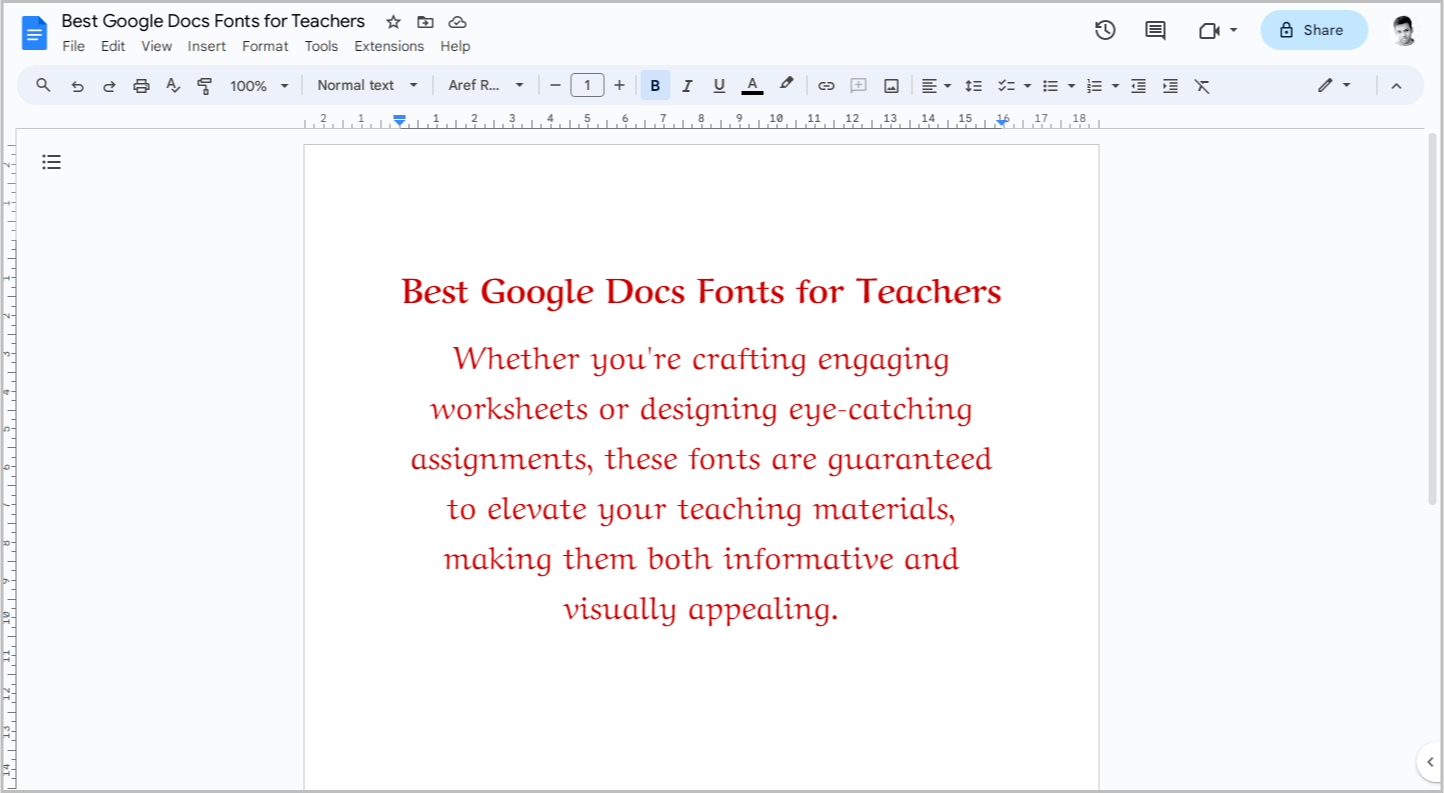Open the zoom level dropdown

point(258,85)
